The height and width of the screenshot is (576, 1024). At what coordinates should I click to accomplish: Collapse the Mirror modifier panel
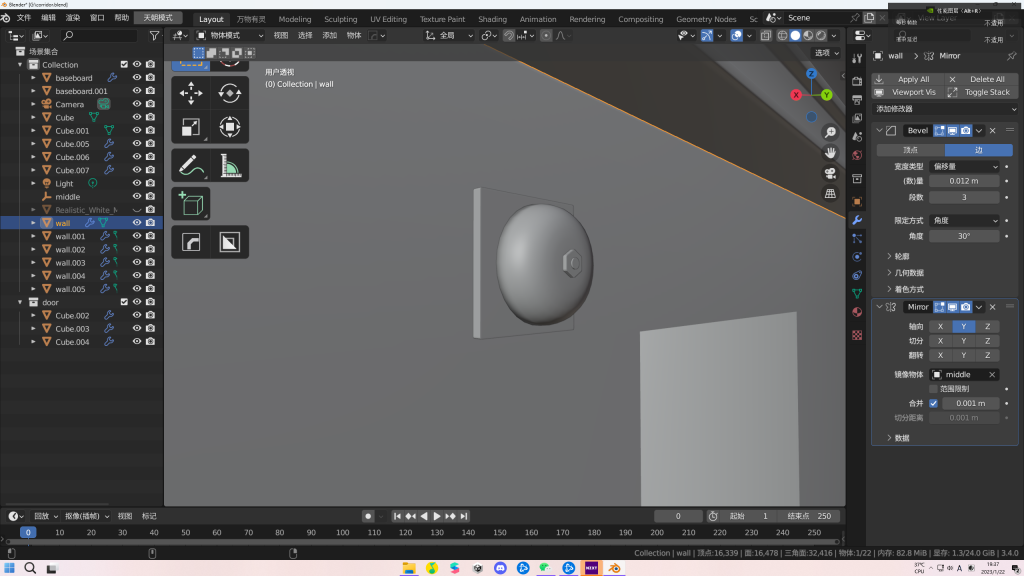click(x=880, y=307)
